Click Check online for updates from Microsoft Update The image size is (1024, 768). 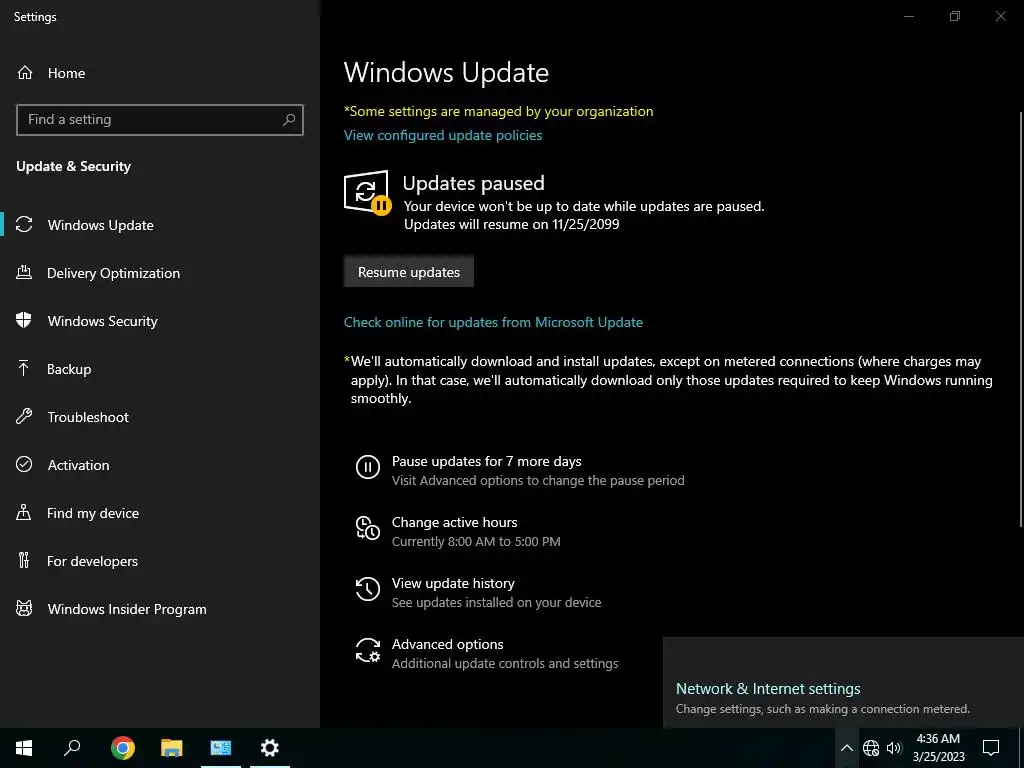tap(493, 322)
